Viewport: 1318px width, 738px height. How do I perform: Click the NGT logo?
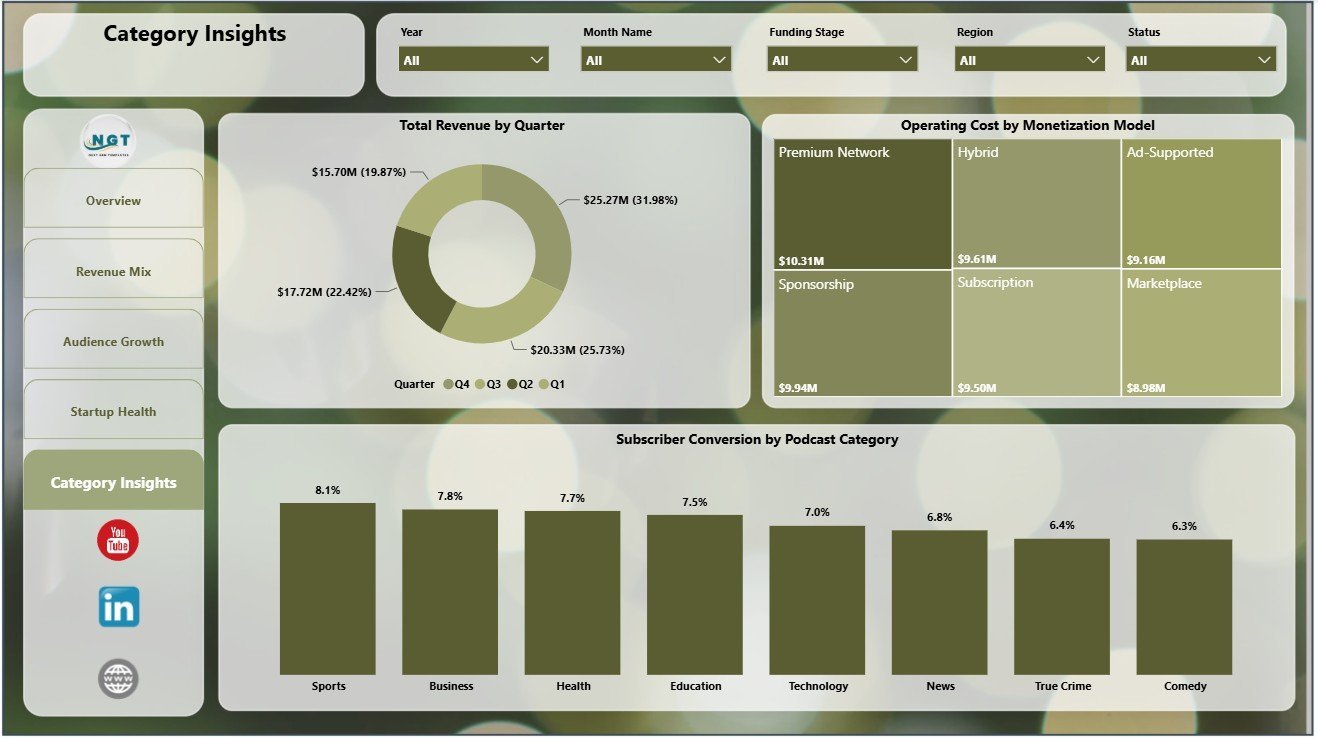coord(109,140)
